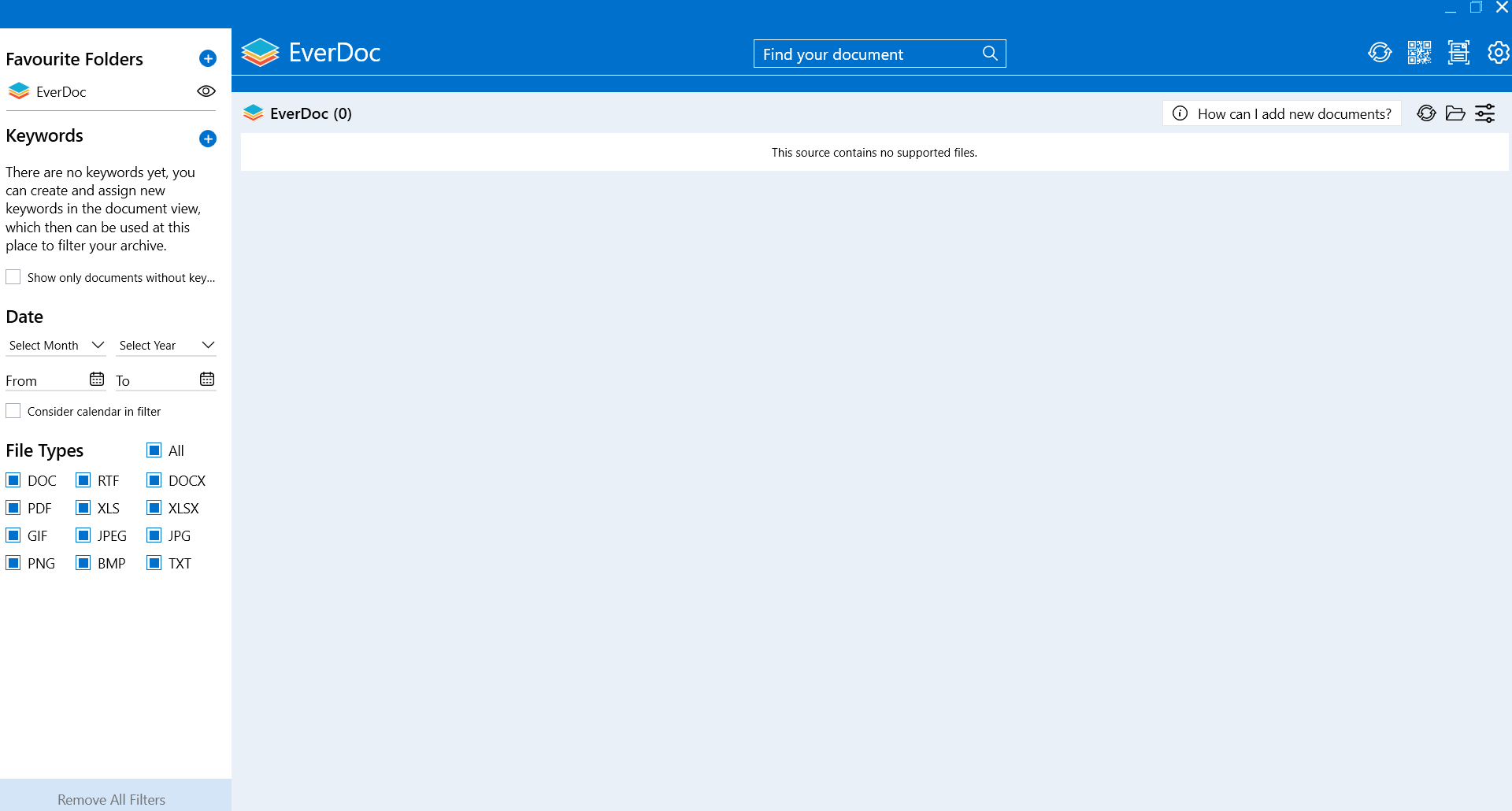Screen dimensions: 1512x811
Task: Open How can I add new documents help
Action: [x=1282, y=113]
